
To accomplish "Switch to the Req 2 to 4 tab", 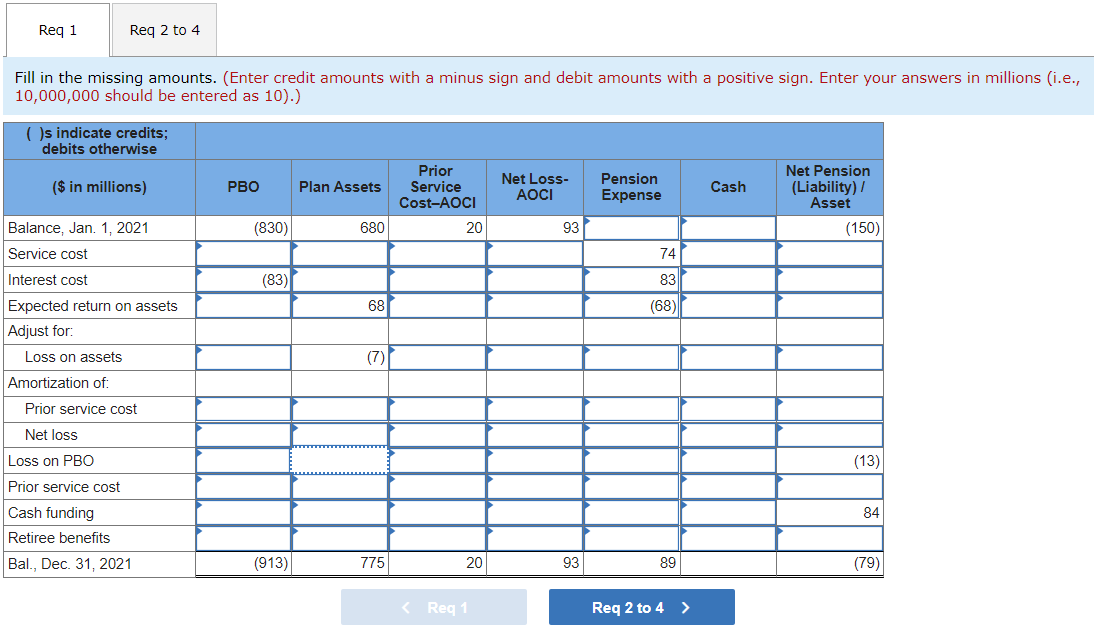I will [163, 30].
